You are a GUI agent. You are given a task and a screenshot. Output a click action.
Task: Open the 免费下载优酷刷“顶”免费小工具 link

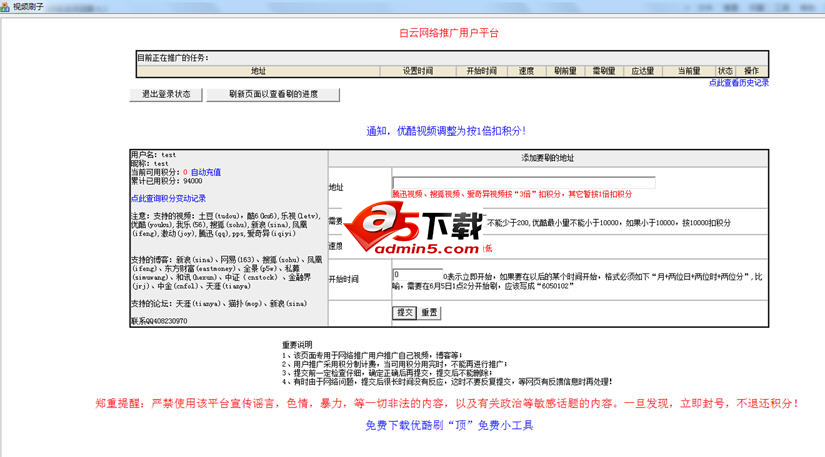[449, 425]
